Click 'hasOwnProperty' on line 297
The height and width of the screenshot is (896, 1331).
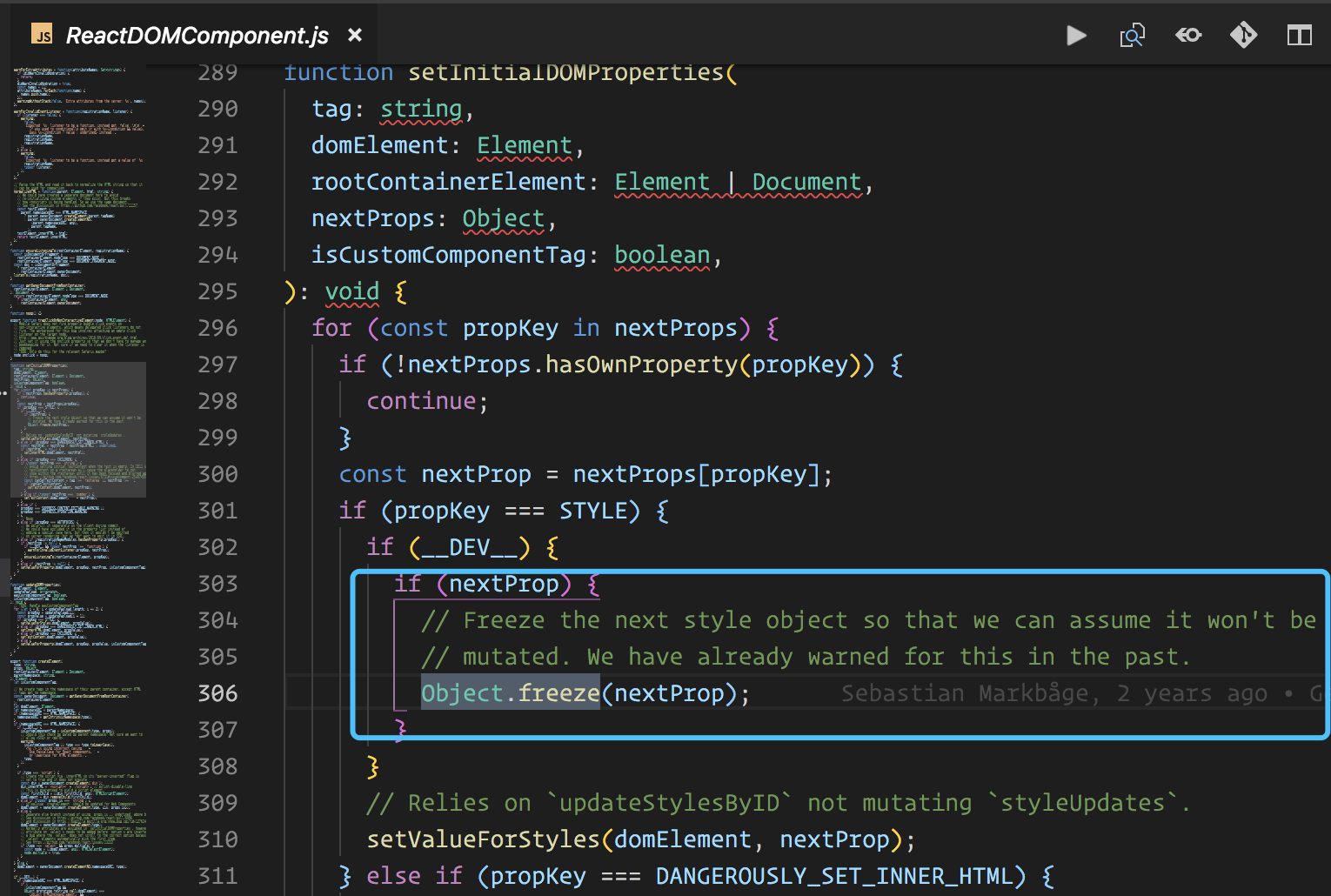click(641, 364)
